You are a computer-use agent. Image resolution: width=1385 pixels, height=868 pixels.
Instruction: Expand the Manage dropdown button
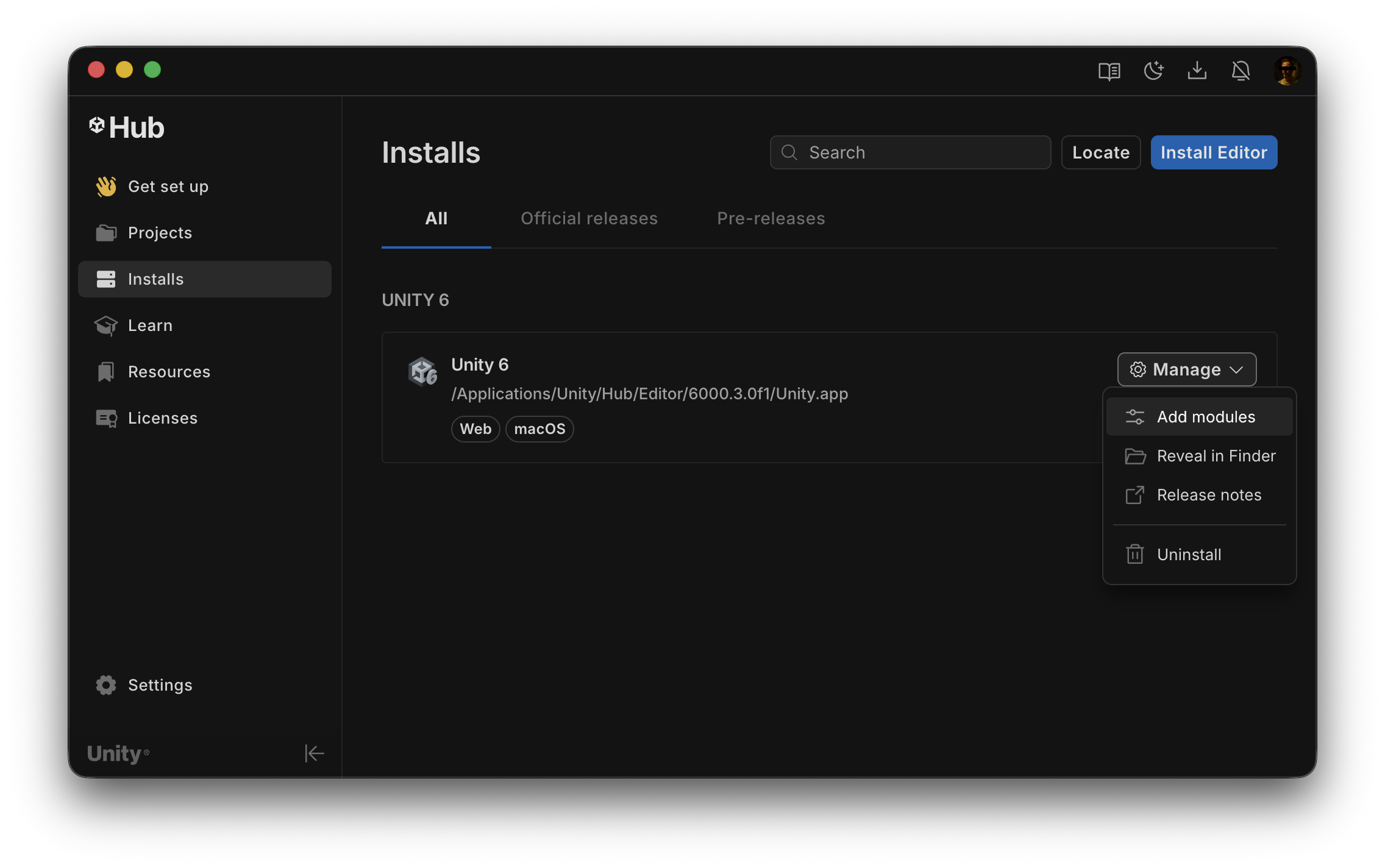pos(1186,369)
